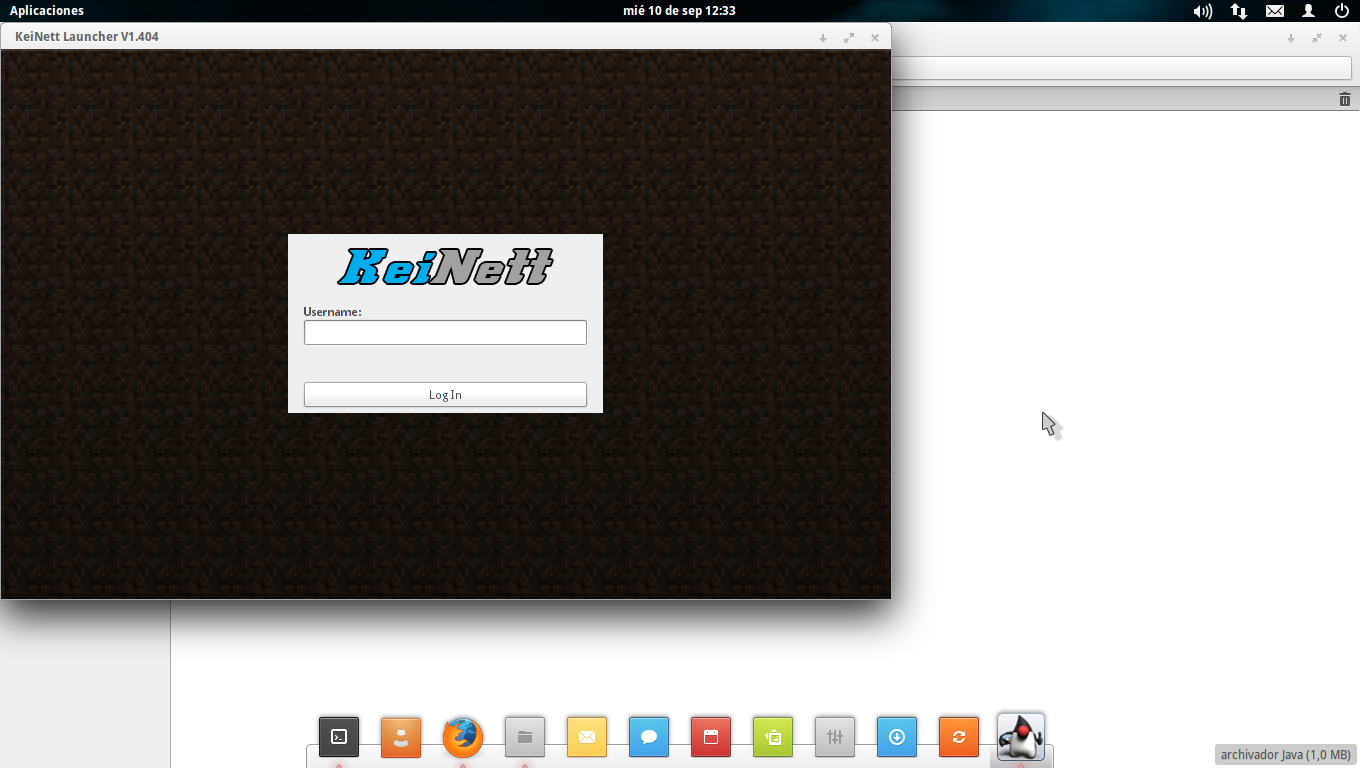
Task: Open the network indicator in top panel
Action: click(x=1239, y=11)
